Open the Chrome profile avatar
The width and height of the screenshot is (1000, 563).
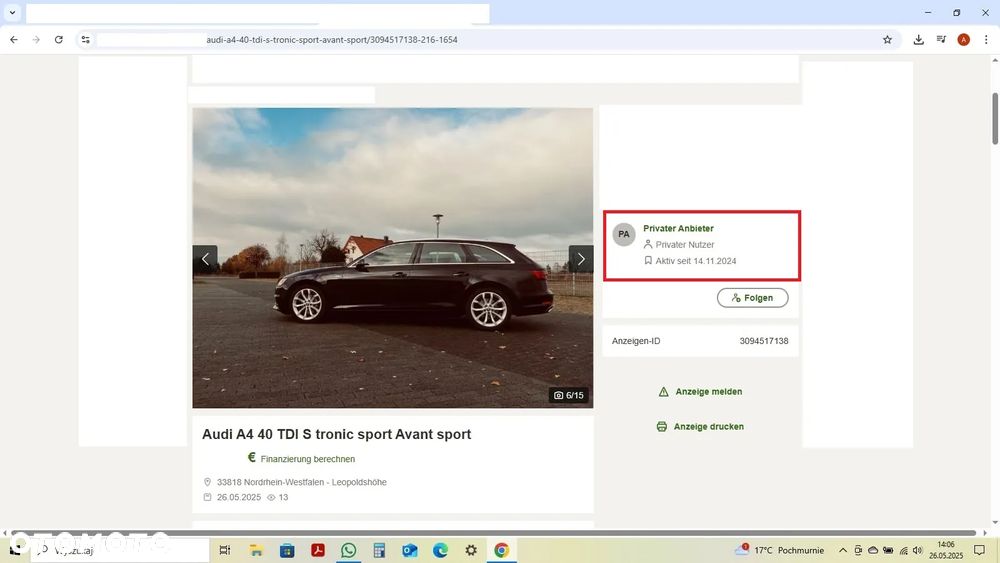click(x=964, y=40)
